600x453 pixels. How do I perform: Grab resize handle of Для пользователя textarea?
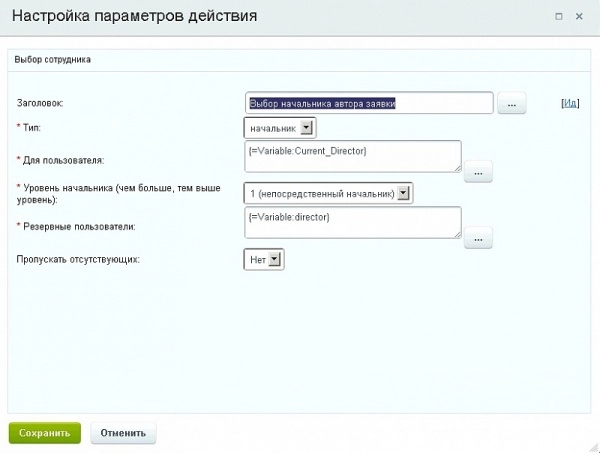tap(457, 168)
